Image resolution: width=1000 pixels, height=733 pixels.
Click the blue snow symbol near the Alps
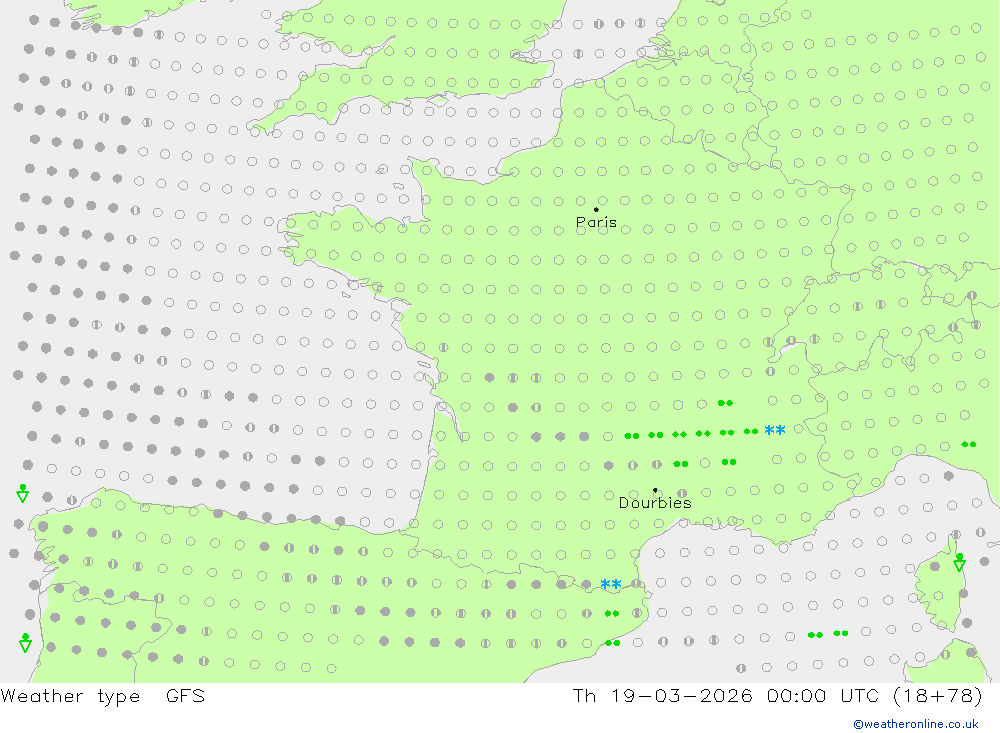click(x=775, y=431)
